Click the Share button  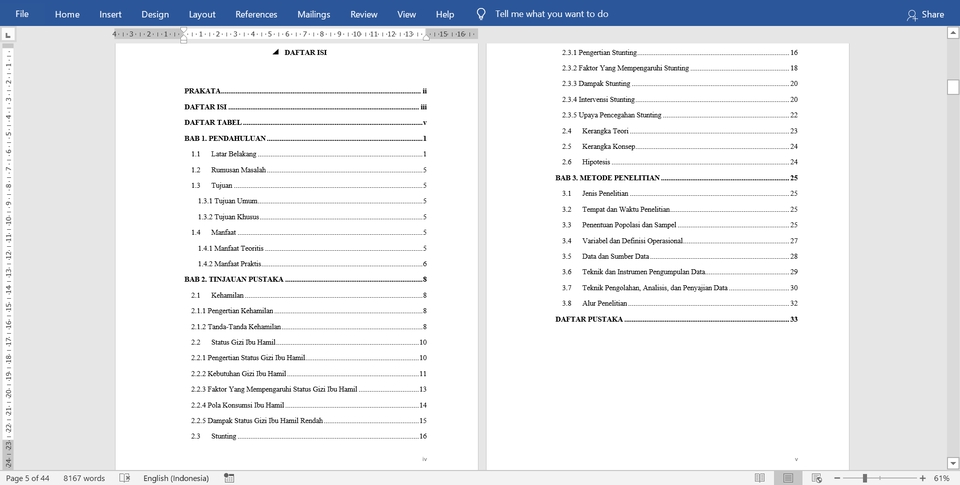click(926, 14)
